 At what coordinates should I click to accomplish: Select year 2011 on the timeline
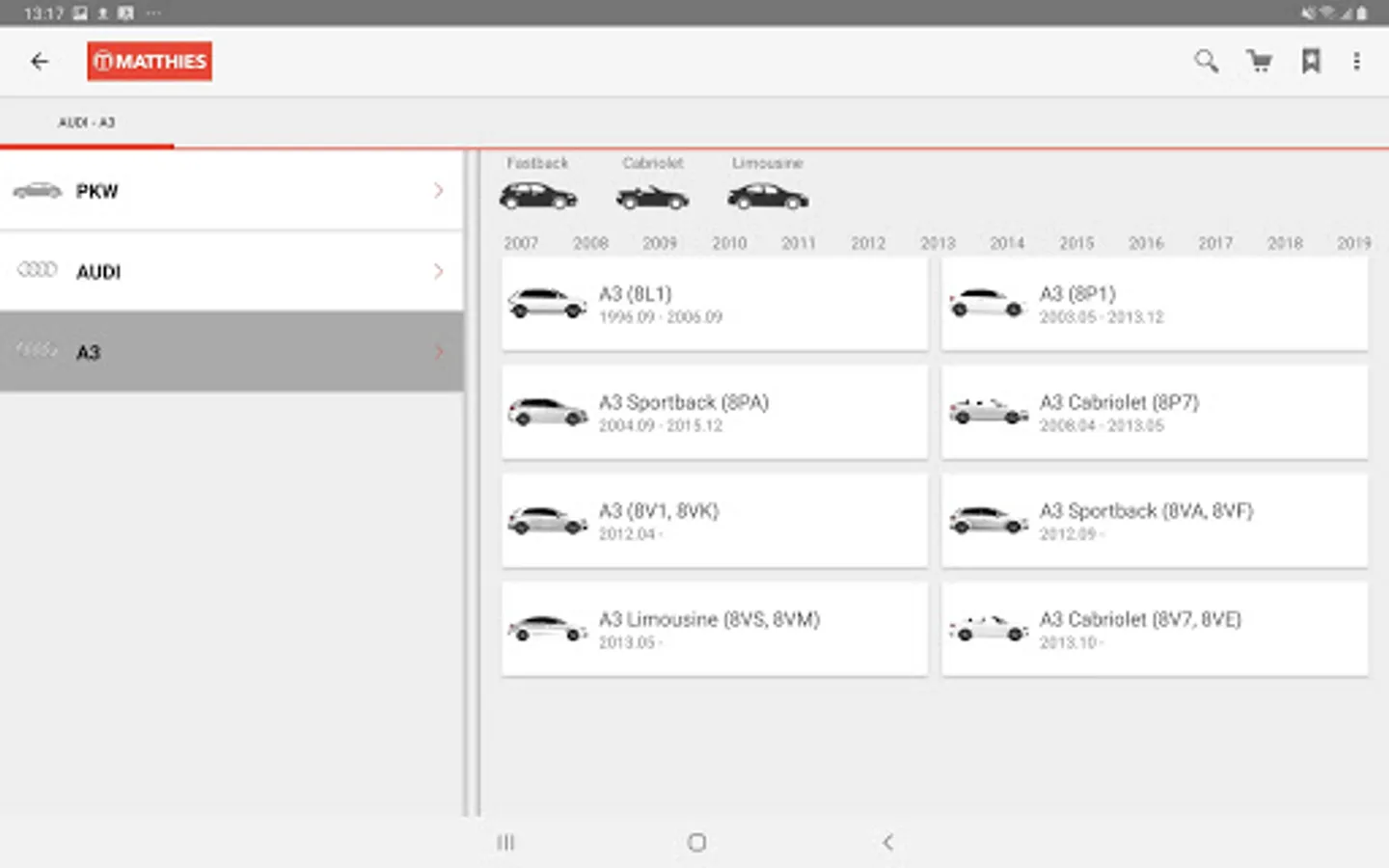point(799,243)
